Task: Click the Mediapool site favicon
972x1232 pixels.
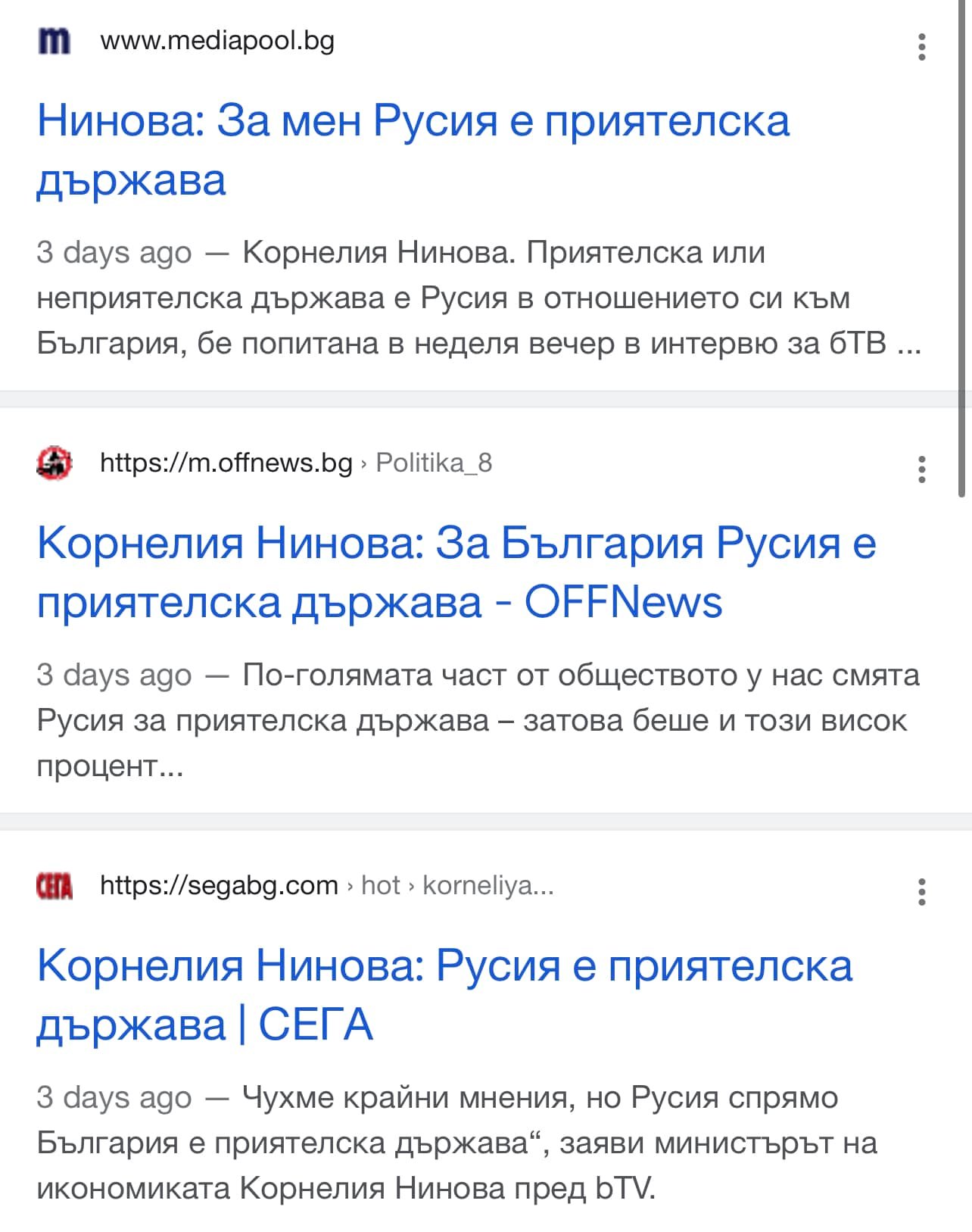Action: 55,41
